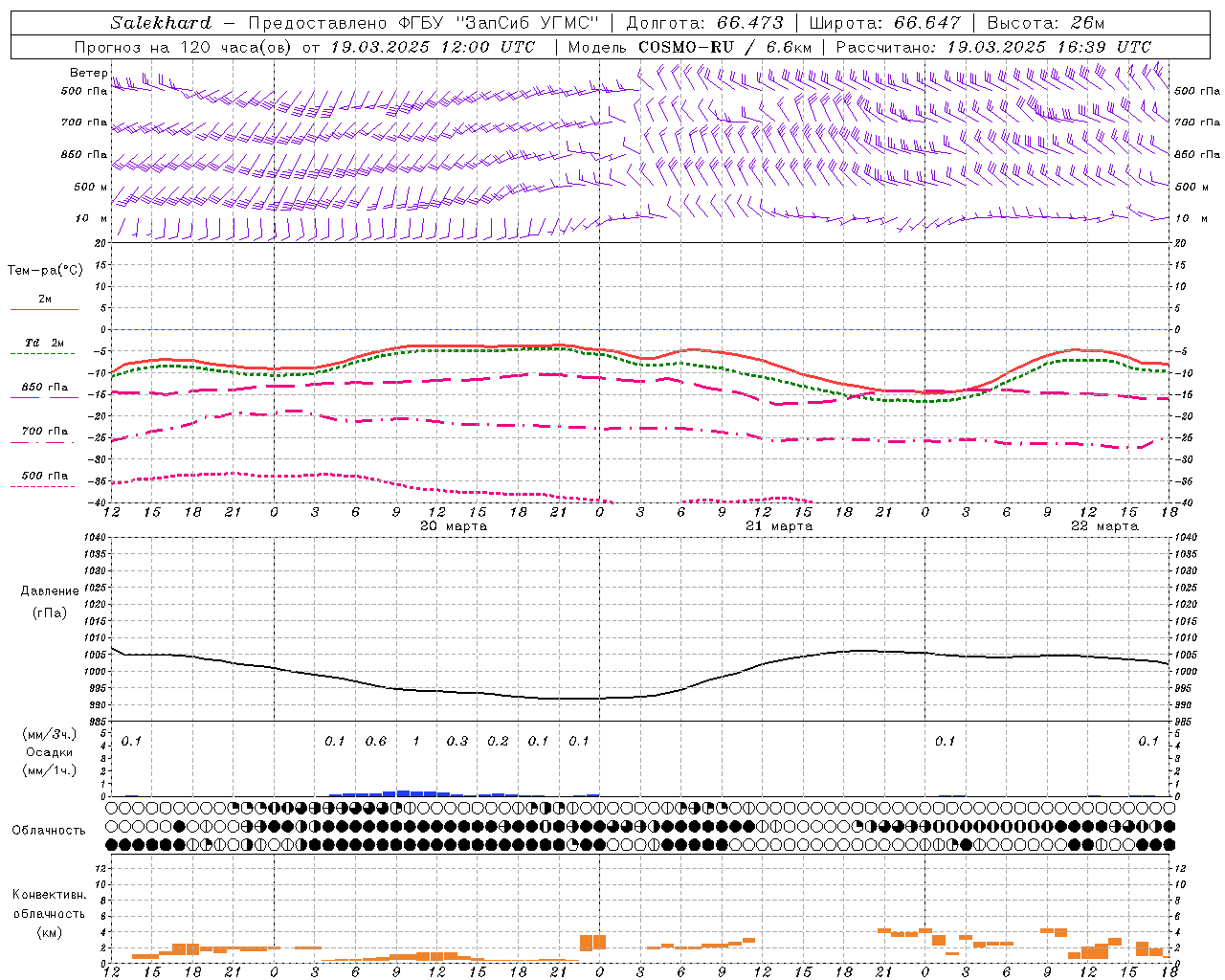The image size is (1225, 980).
Task: Click the provider text ФГБУ "ЗапСиб УГМС"
Action: [498, 23]
